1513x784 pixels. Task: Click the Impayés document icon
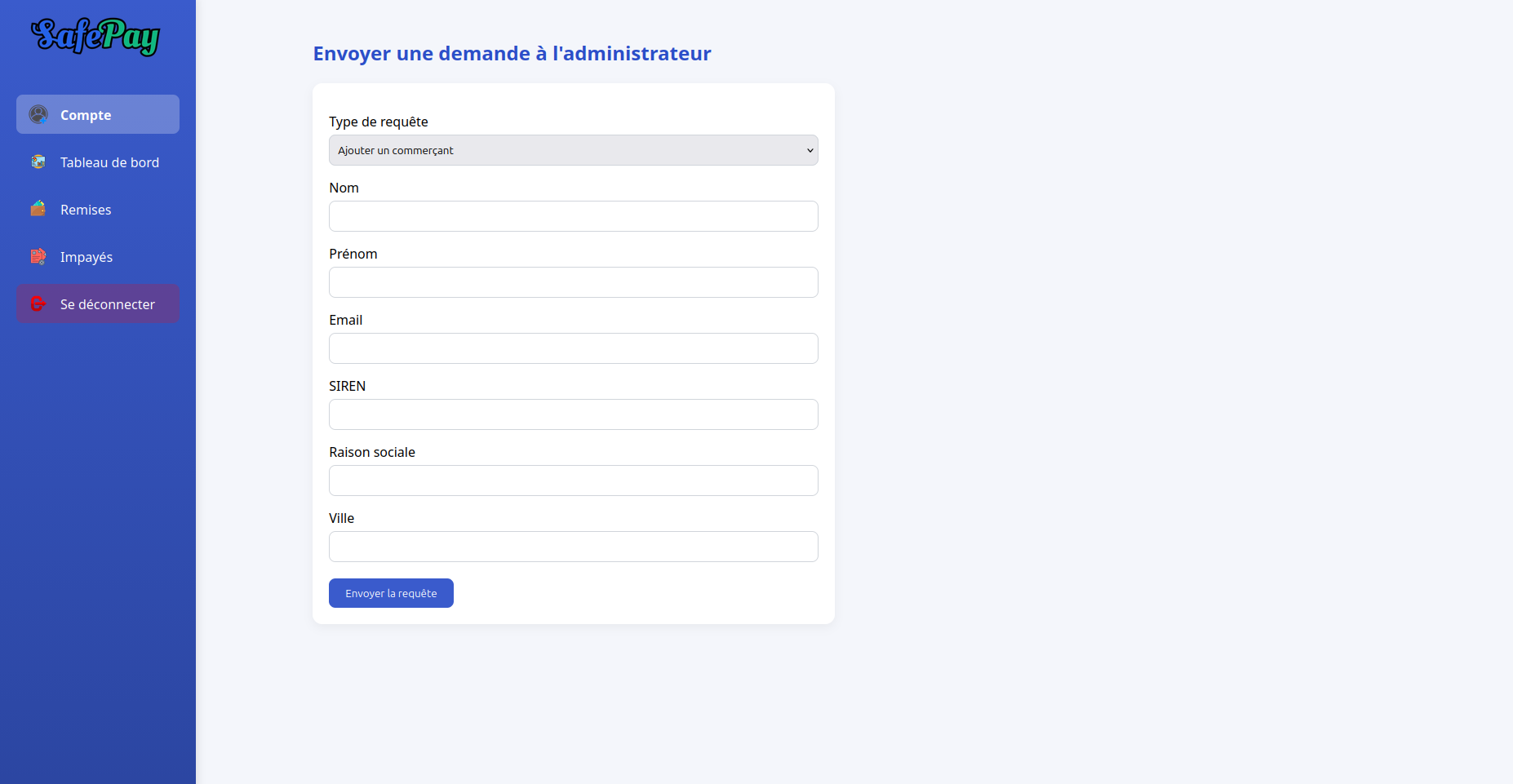click(x=38, y=256)
